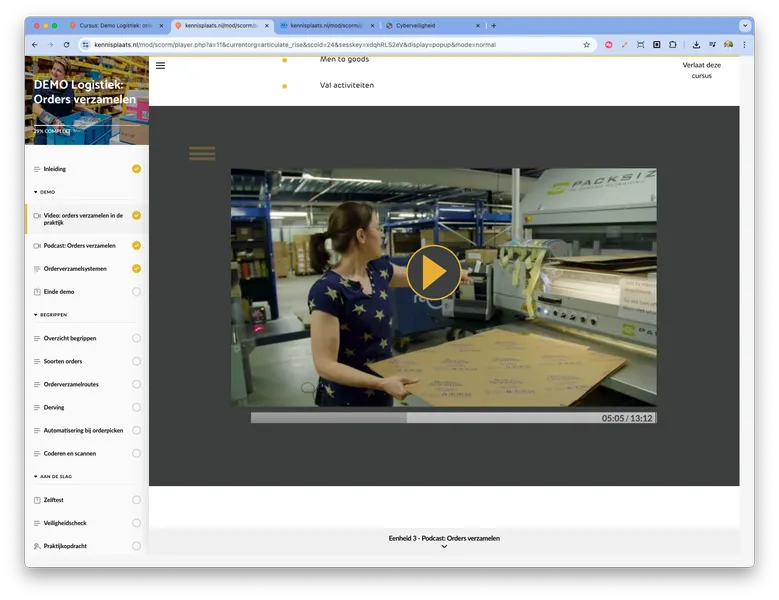This screenshot has height=600, width=779.
Task: Reload the current page
Action: point(67,45)
